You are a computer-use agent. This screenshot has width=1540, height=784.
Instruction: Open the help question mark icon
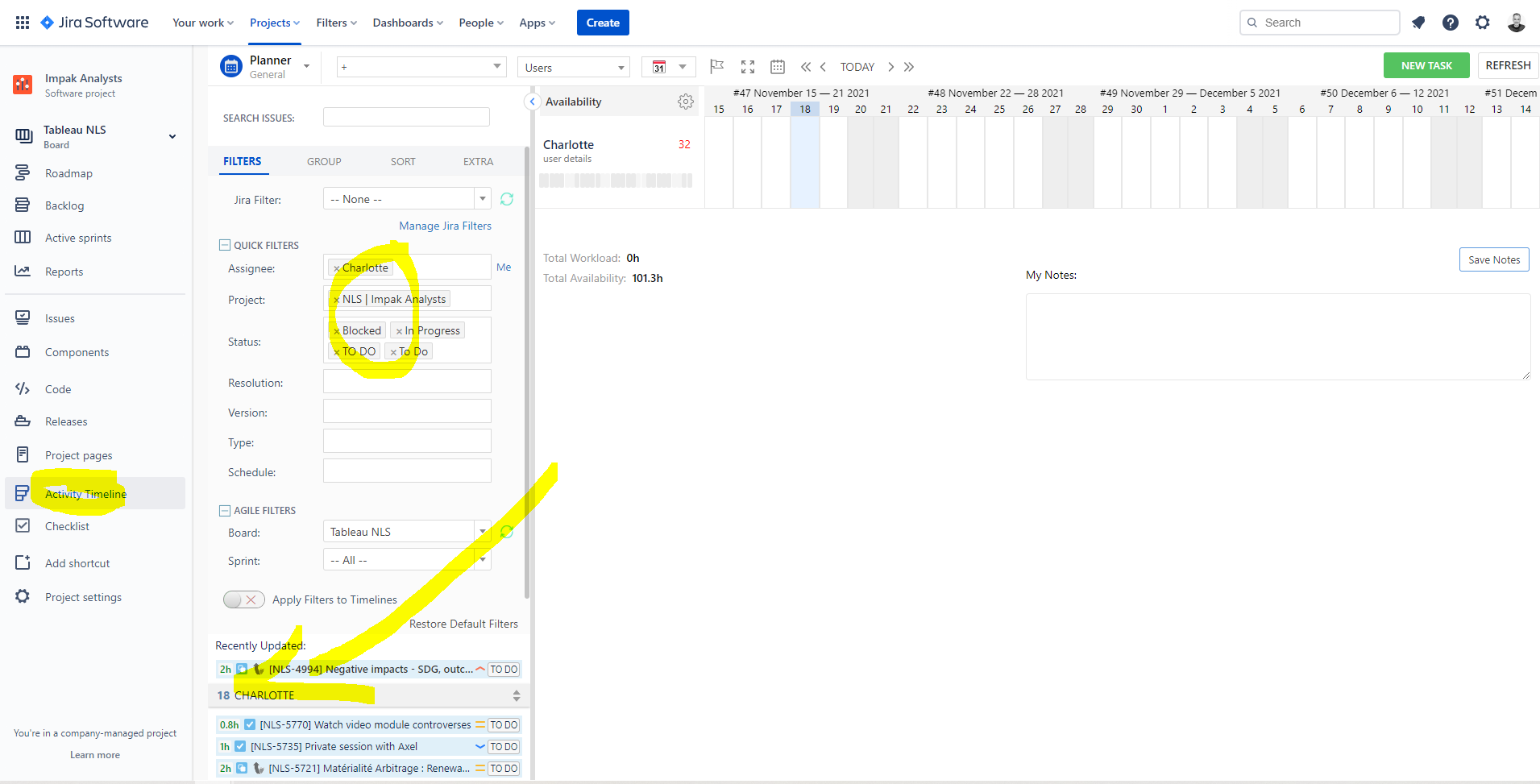pos(1451,23)
